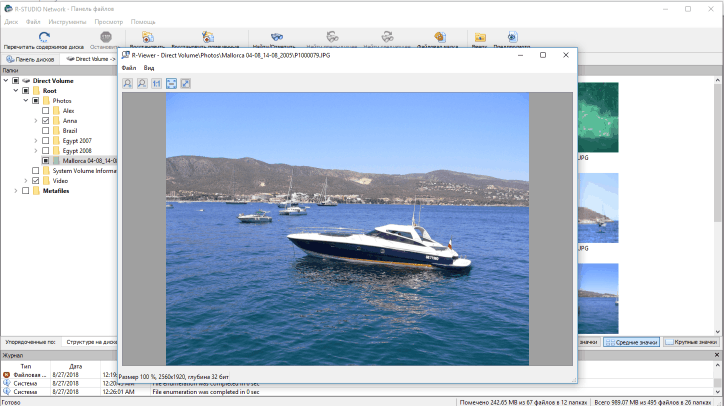The image size is (724, 406).
Task: Click the green thumbnail in file panel
Action: point(598,117)
